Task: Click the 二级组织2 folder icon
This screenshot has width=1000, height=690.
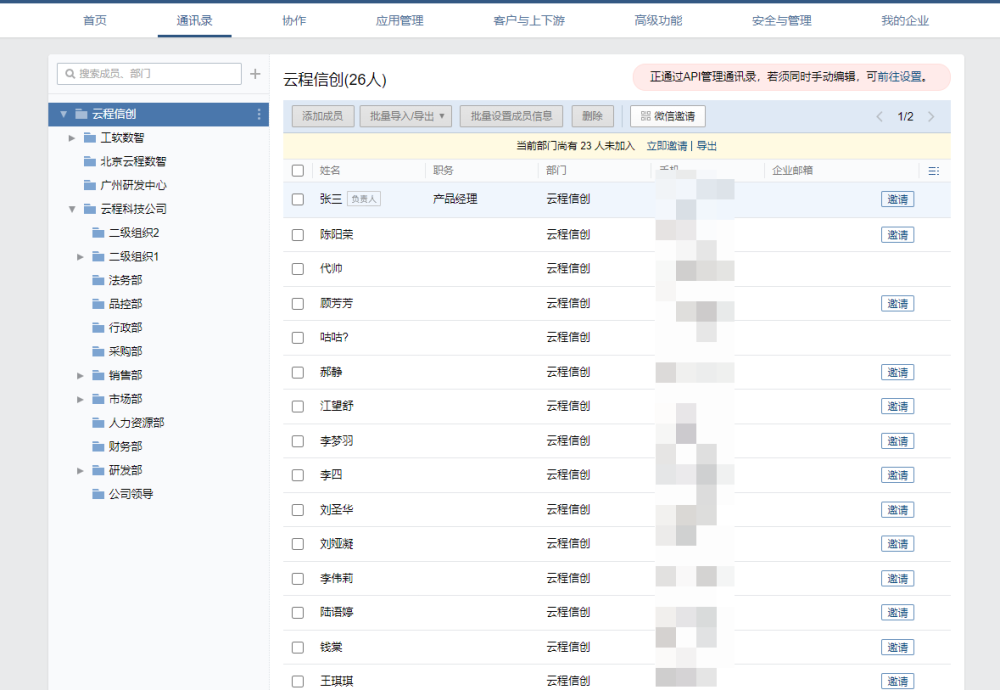Action: [98, 233]
